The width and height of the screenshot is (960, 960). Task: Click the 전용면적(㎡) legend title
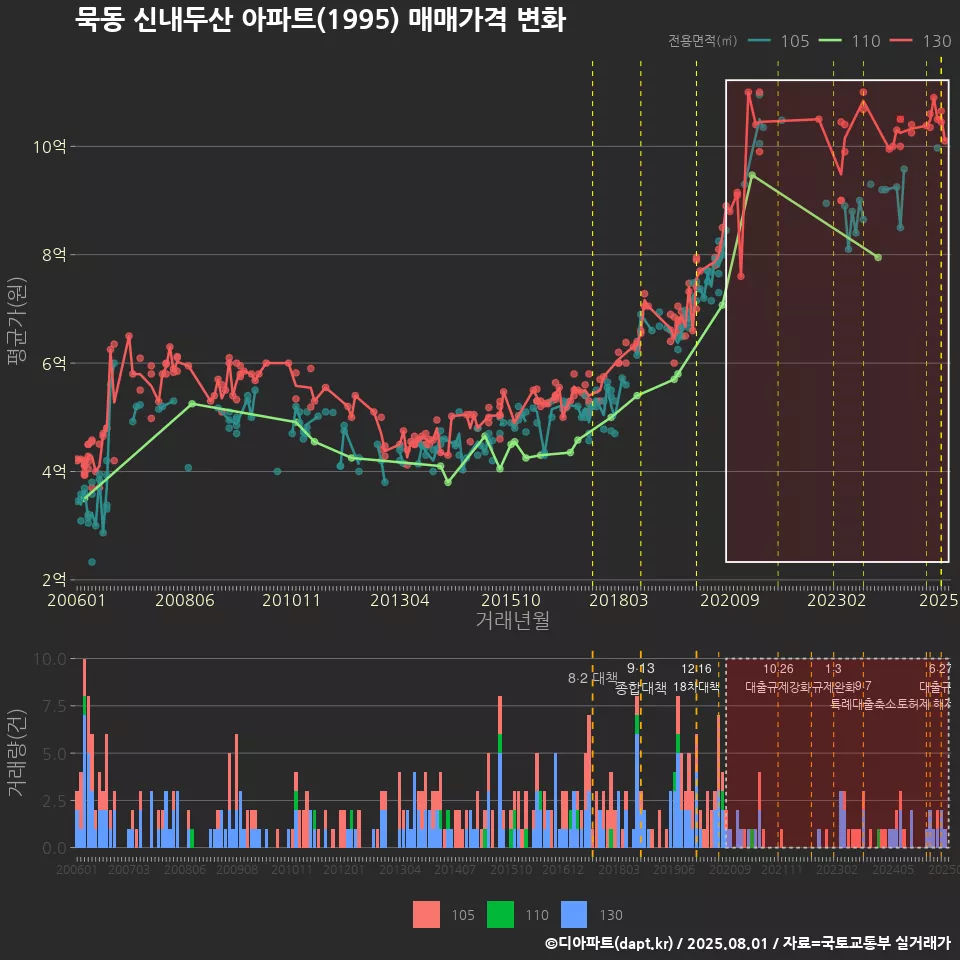pos(702,40)
